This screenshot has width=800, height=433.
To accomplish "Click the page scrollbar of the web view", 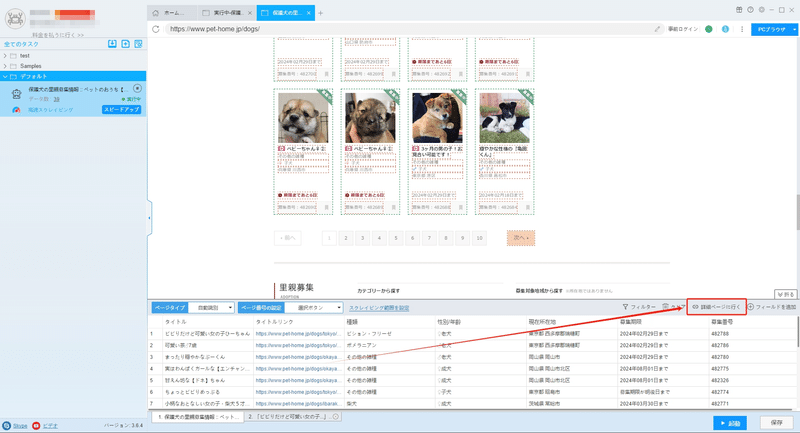I will tap(797, 213).
